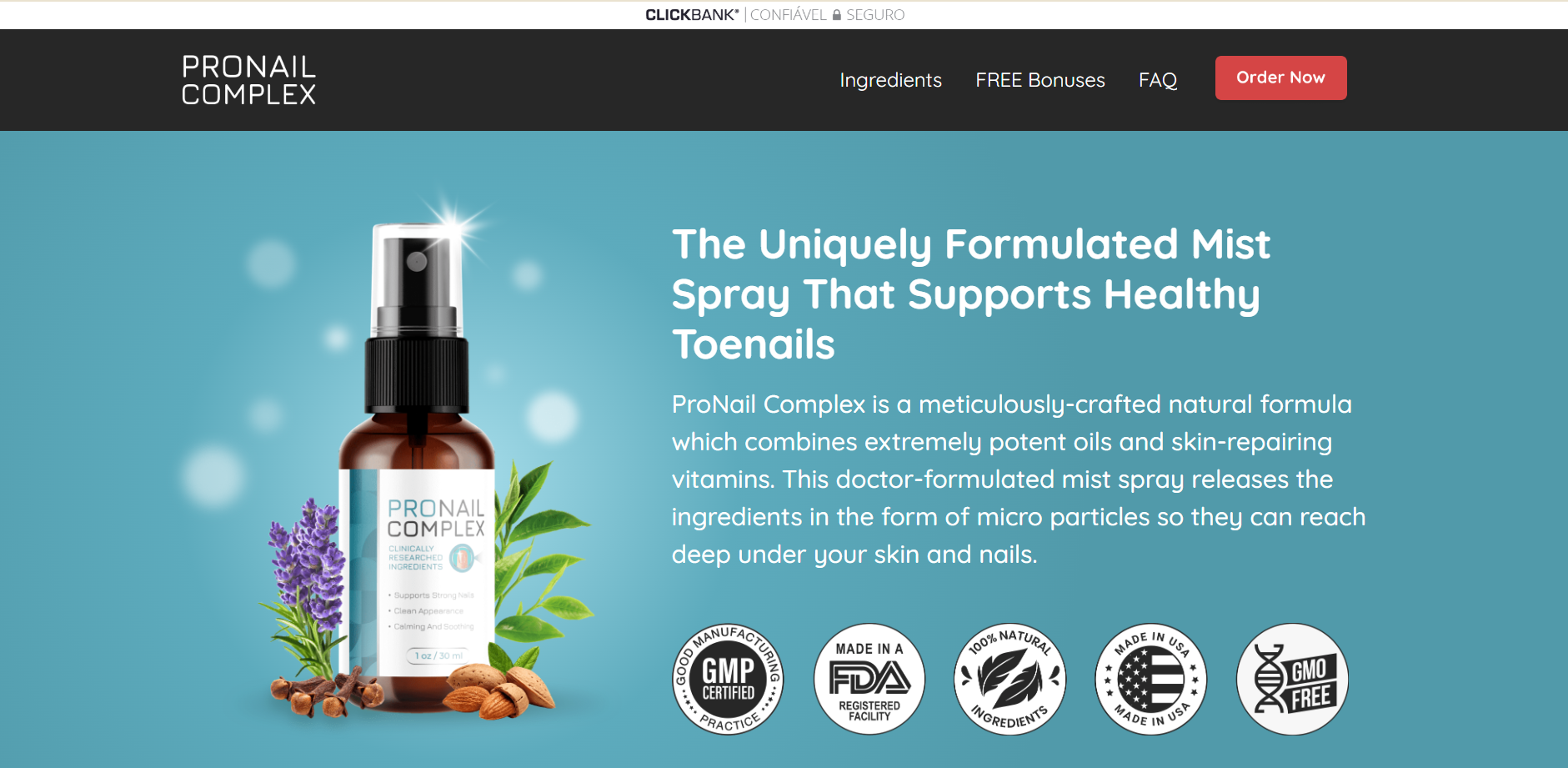Click the CONFIÁVEL trusted text at top
Viewport: 1568px width, 768px height.
tap(788, 15)
